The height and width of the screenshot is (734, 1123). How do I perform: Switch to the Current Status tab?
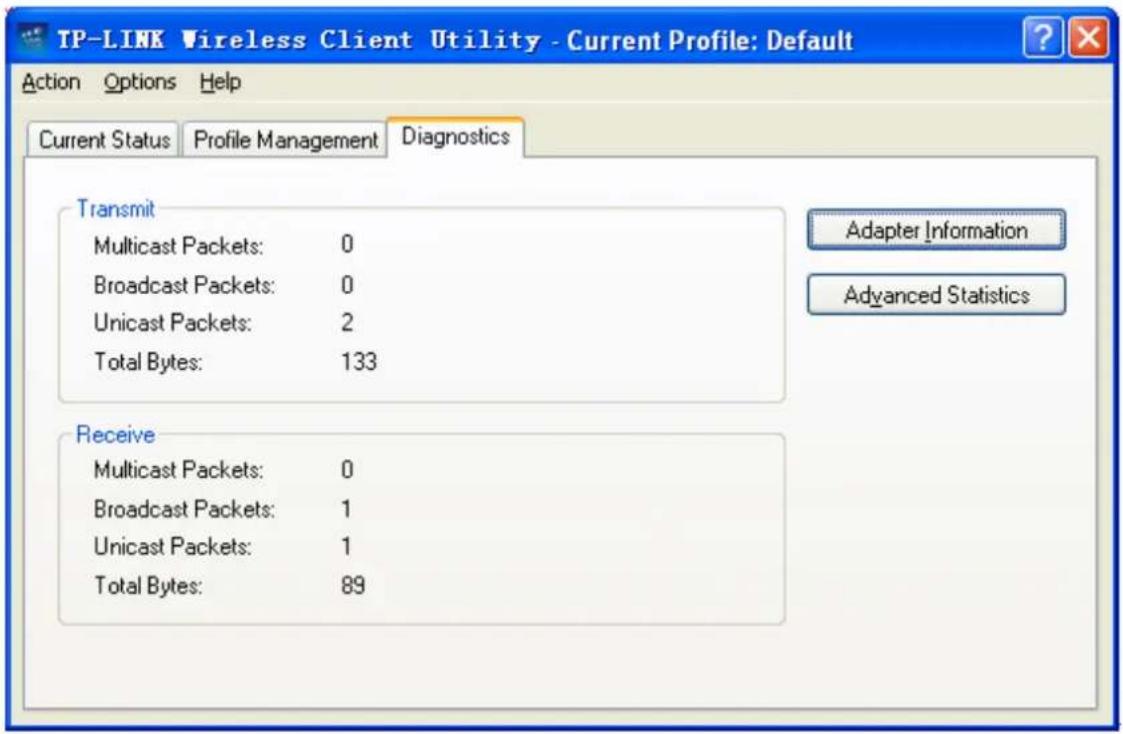(105, 139)
